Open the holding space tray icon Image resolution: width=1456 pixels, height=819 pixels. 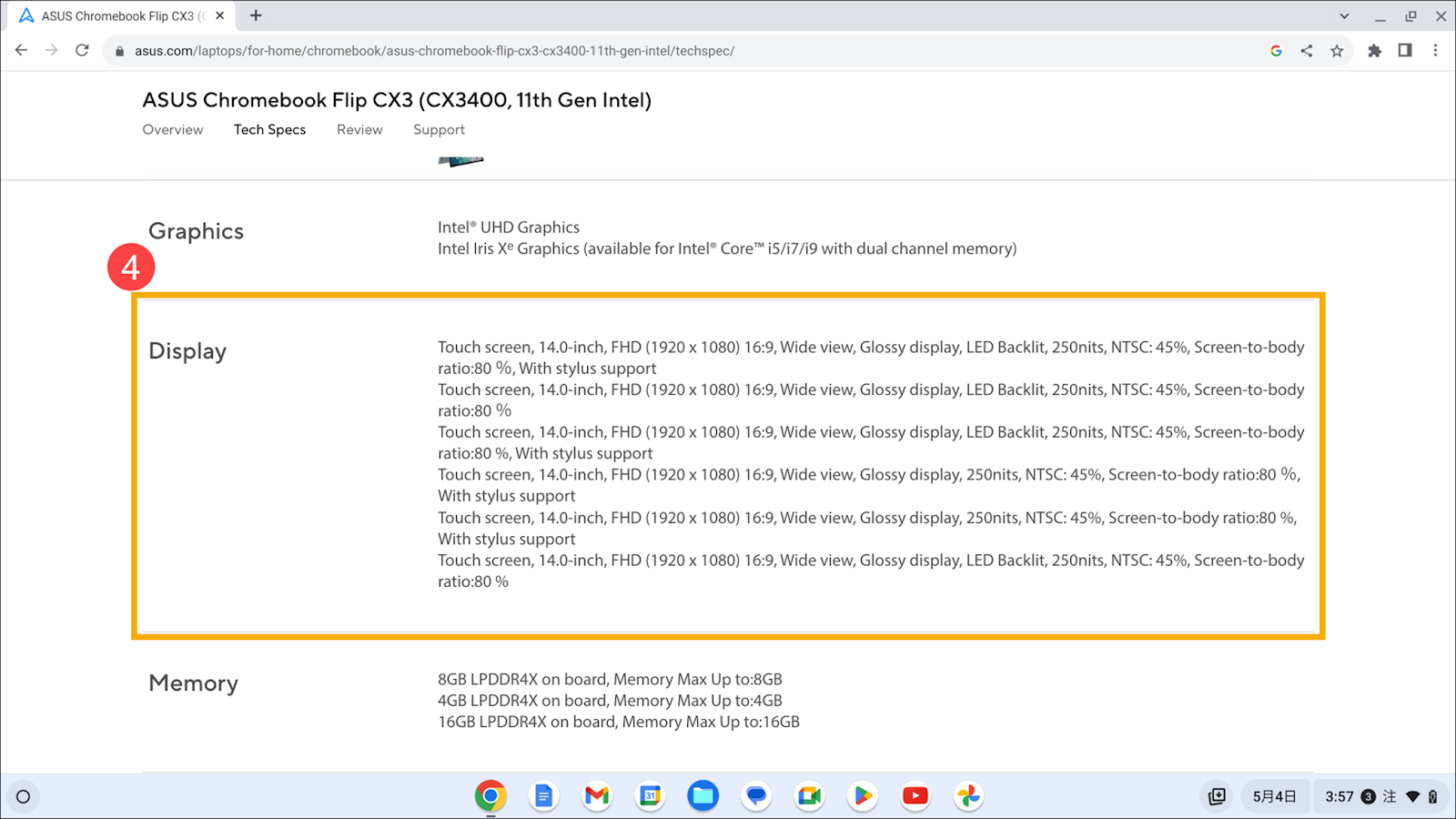(x=1217, y=796)
